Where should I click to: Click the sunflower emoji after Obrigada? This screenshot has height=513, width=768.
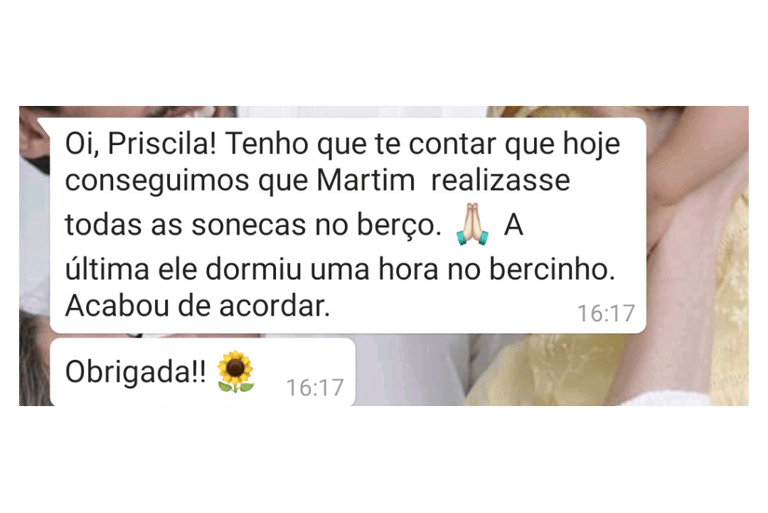point(236,371)
